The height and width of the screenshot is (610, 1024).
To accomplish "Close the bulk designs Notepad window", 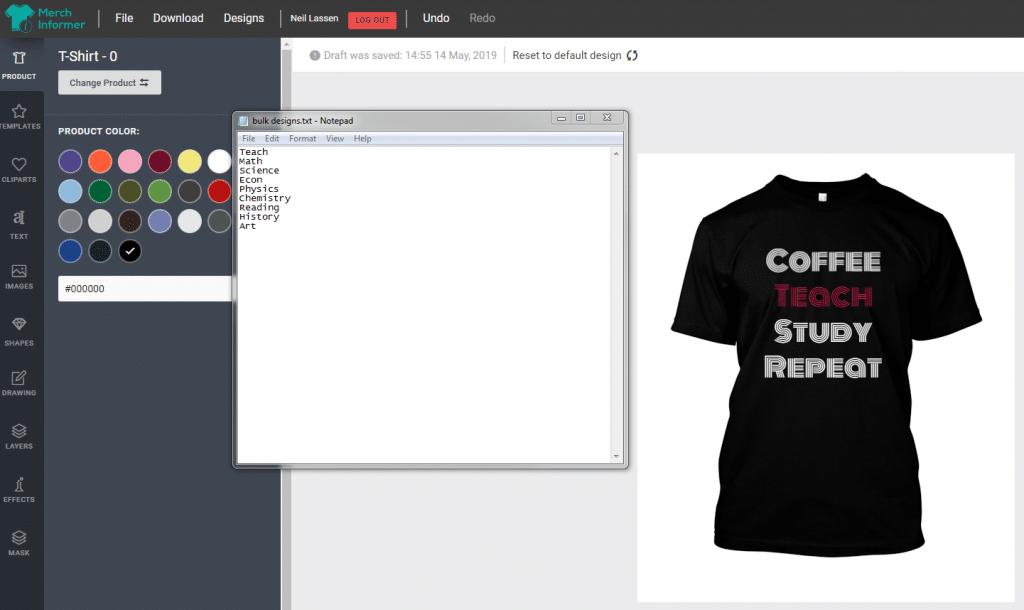I will tap(607, 118).
